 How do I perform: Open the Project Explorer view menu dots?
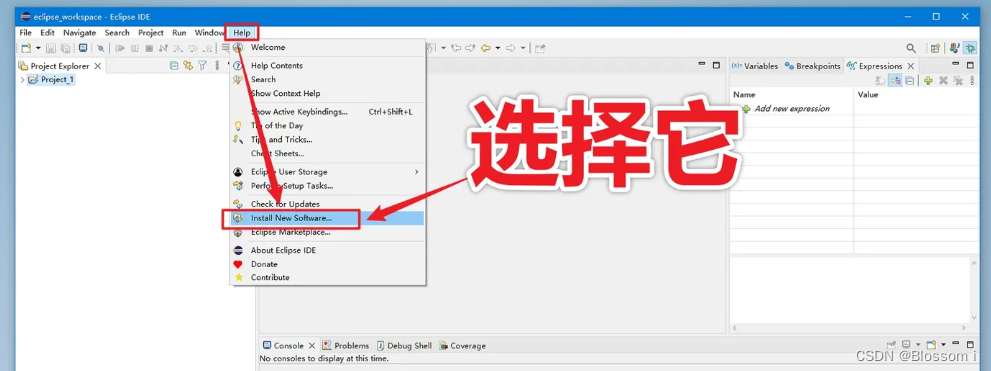217,65
